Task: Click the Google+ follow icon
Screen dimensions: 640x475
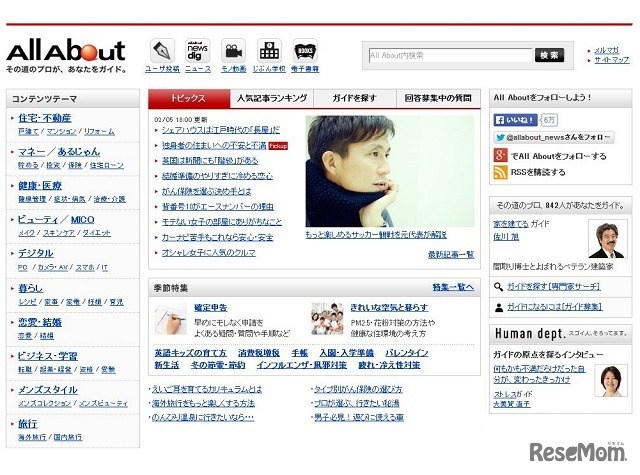Action: [500, 155]
